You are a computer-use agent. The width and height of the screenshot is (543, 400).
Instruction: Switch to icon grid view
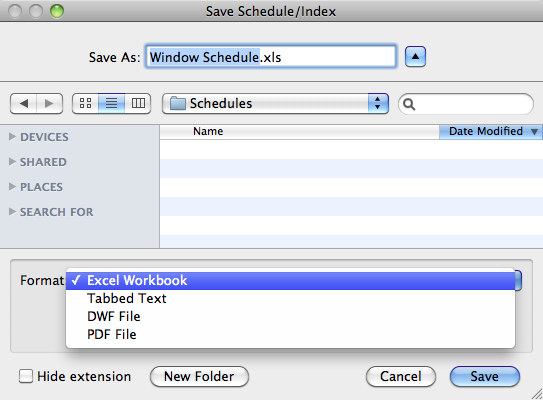click(85, 103)
